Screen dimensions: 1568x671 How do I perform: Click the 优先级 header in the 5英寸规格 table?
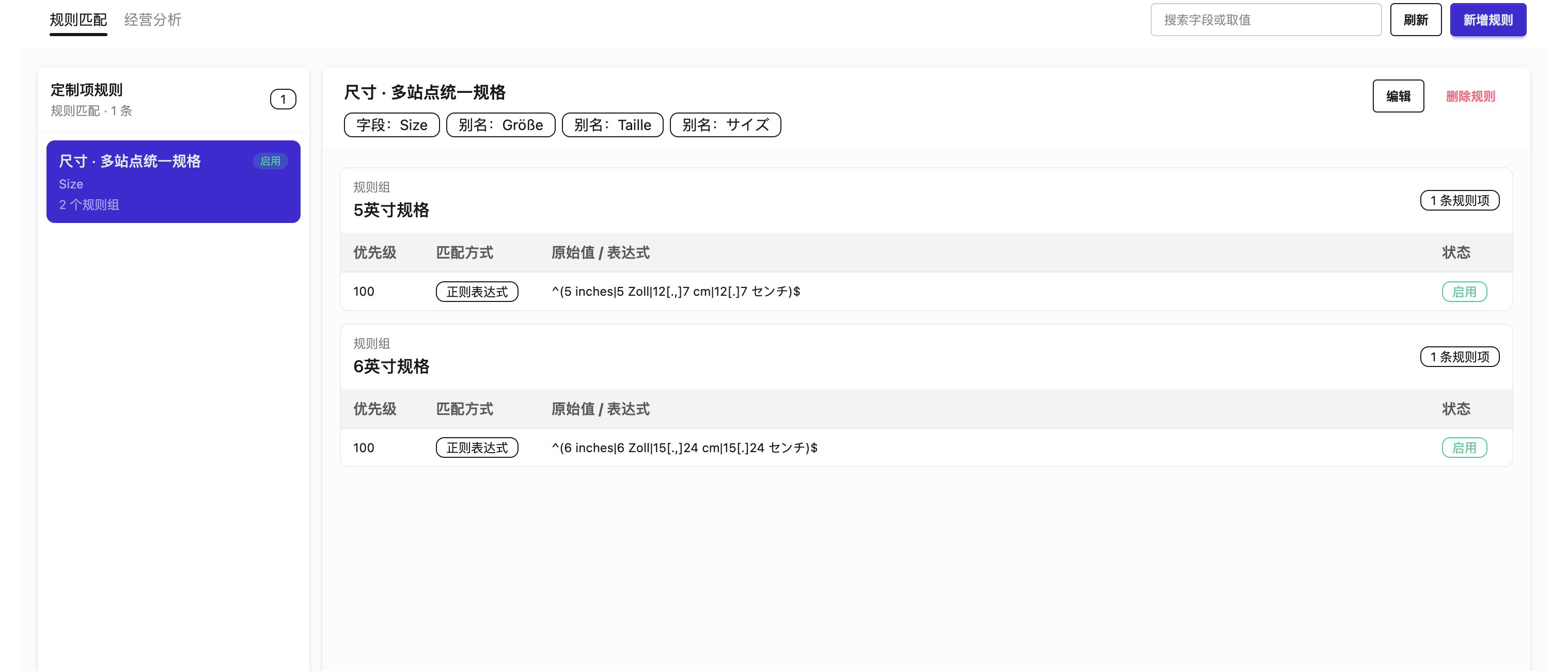374,253
